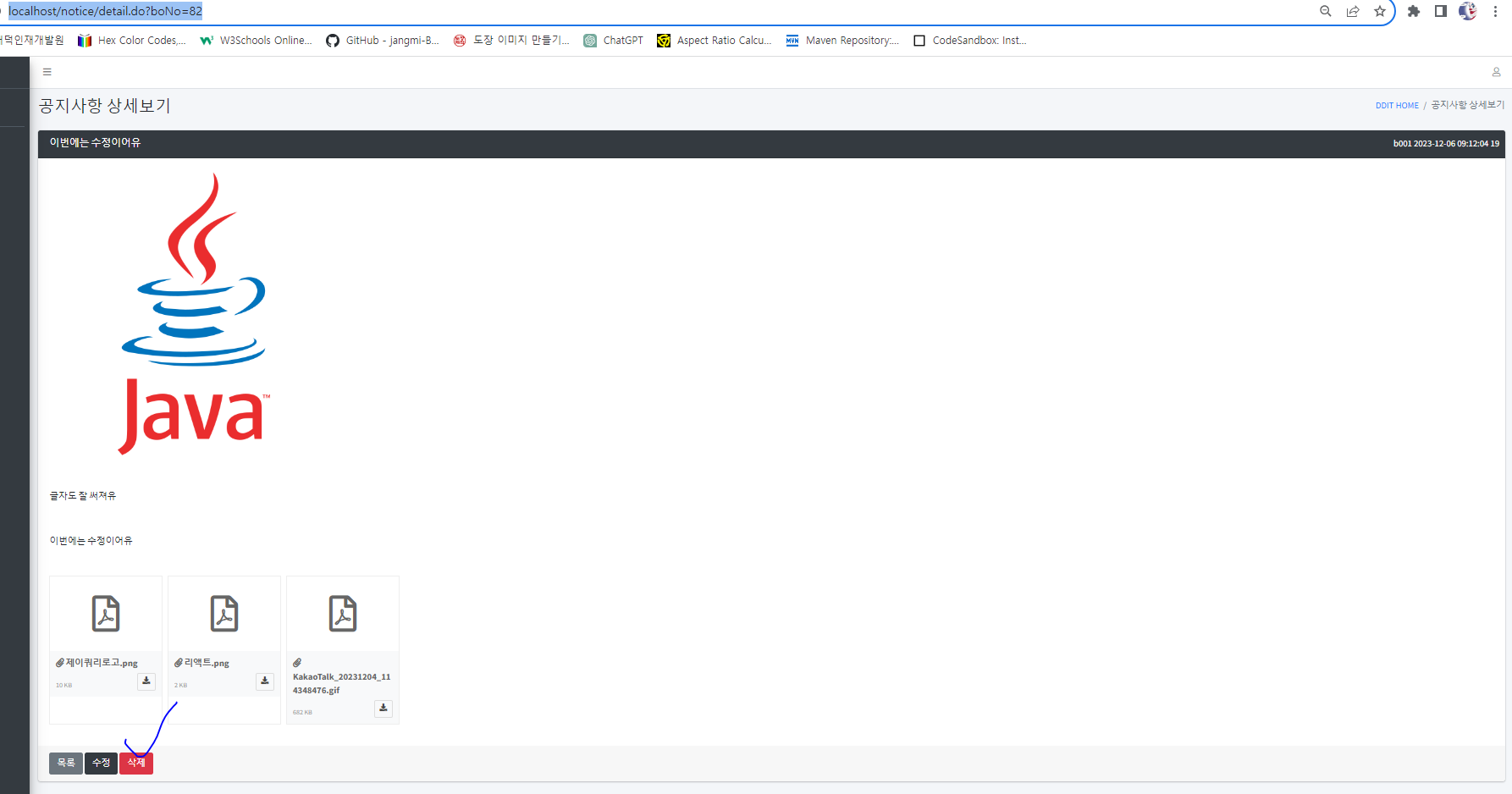This screenshot has width=1512, height=794.
Task: Click the notice title 이번에는 수정이어유 header
Action: click(95, 143)
